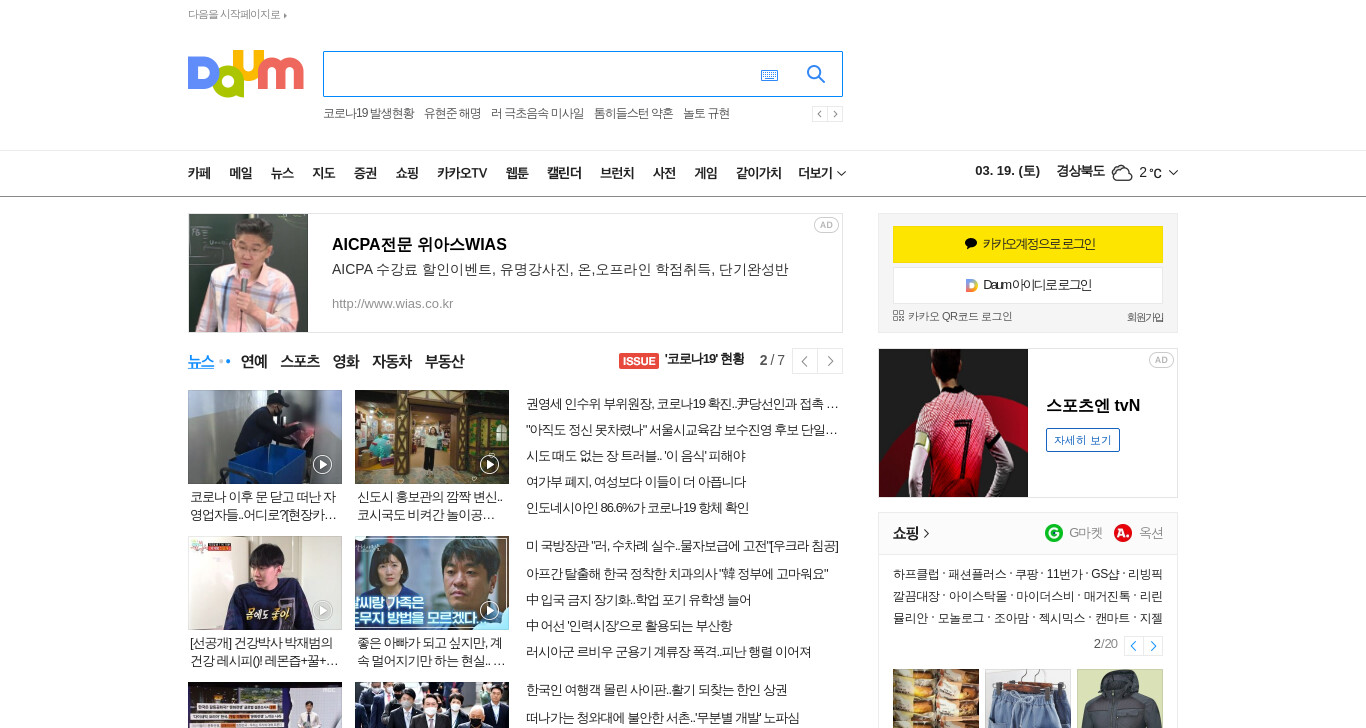Viewport: 1366px width, 728px height.
Task: Open the 증권 menu
Action: 365,173
